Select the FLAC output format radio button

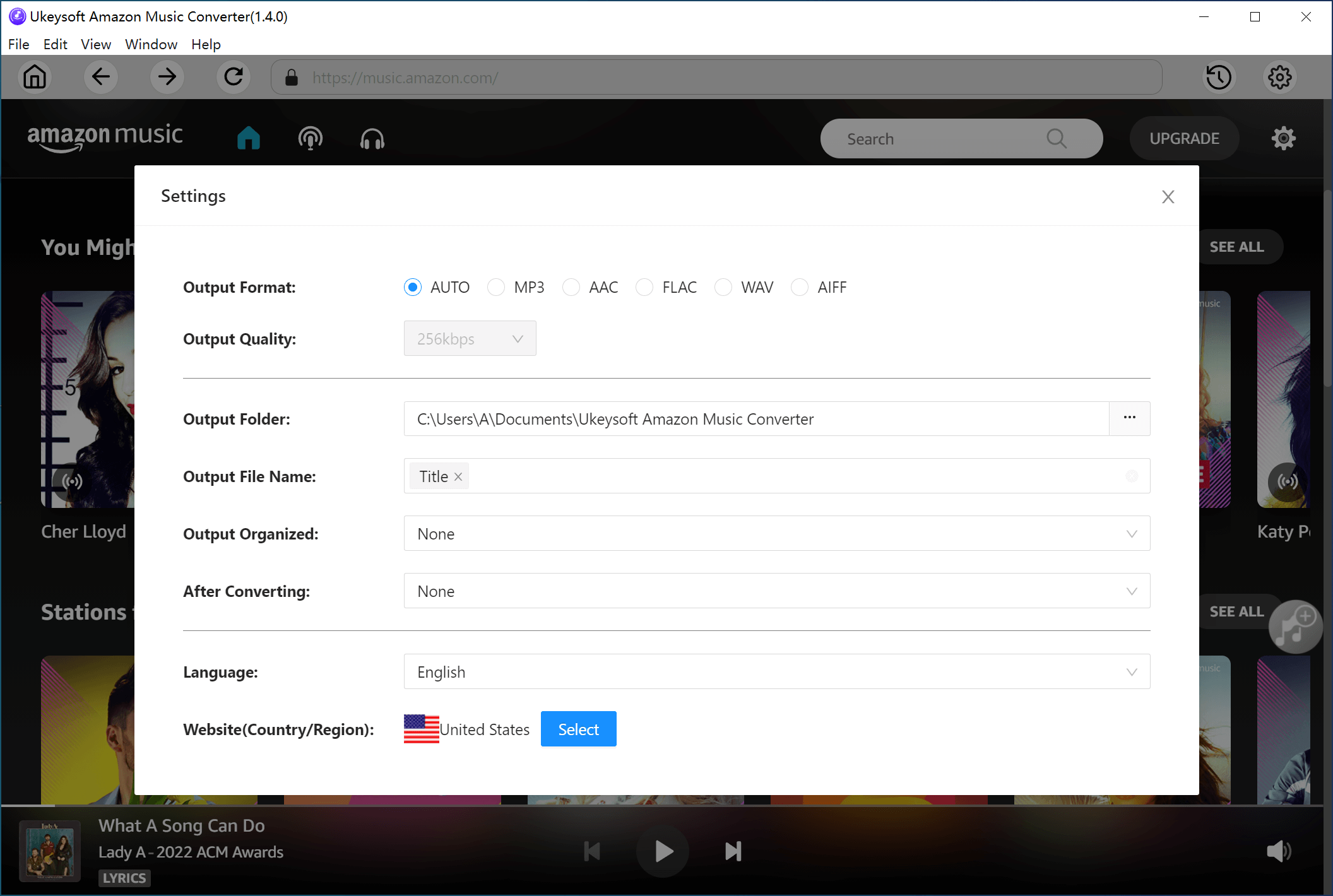click(x=645, y=287)
